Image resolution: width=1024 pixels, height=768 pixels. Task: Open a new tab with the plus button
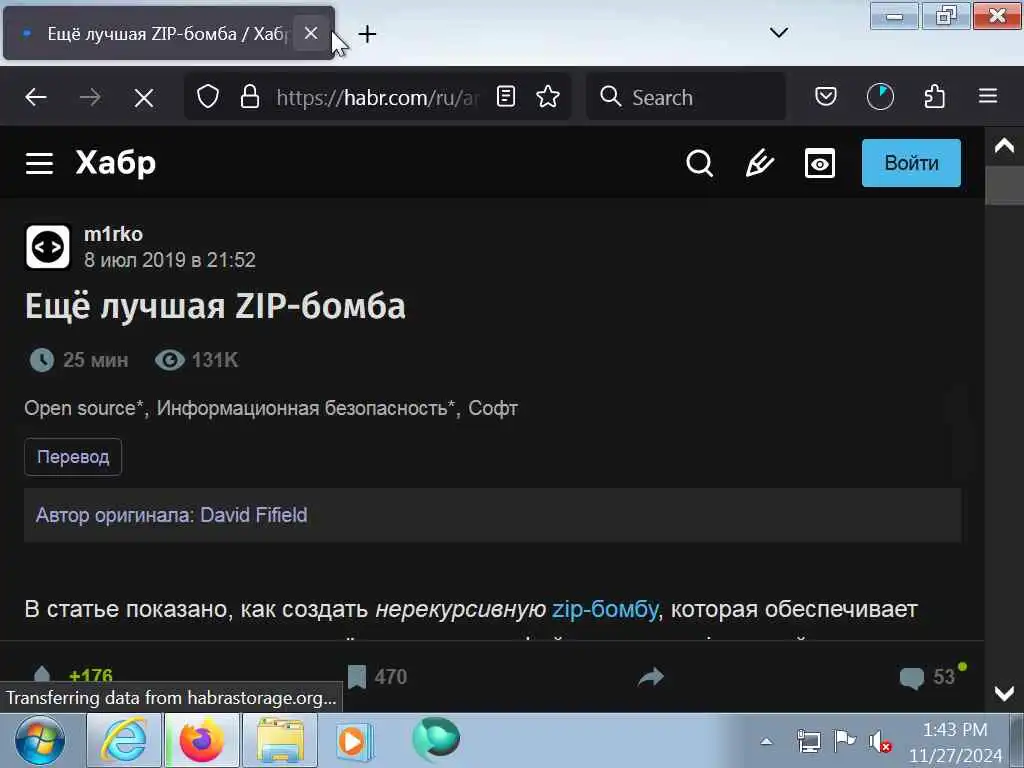(x=368, y=34)
